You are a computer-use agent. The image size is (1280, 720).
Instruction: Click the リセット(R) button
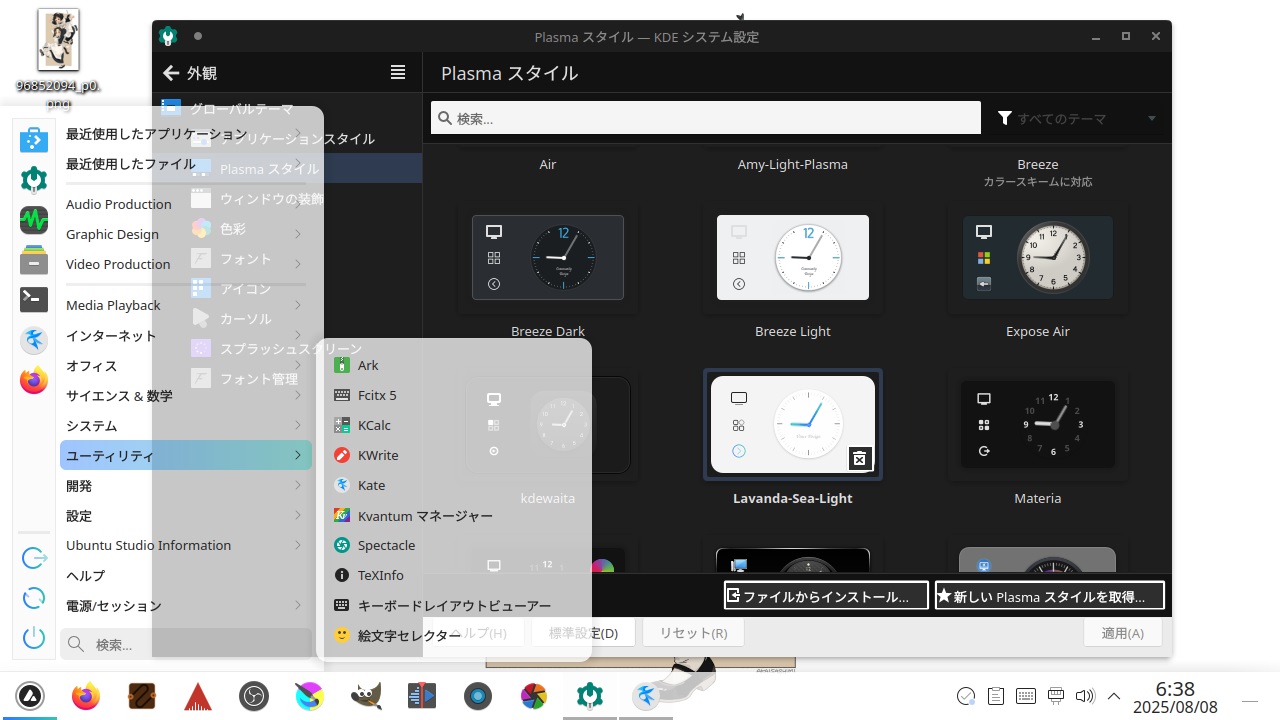click(x=693, y=633)
